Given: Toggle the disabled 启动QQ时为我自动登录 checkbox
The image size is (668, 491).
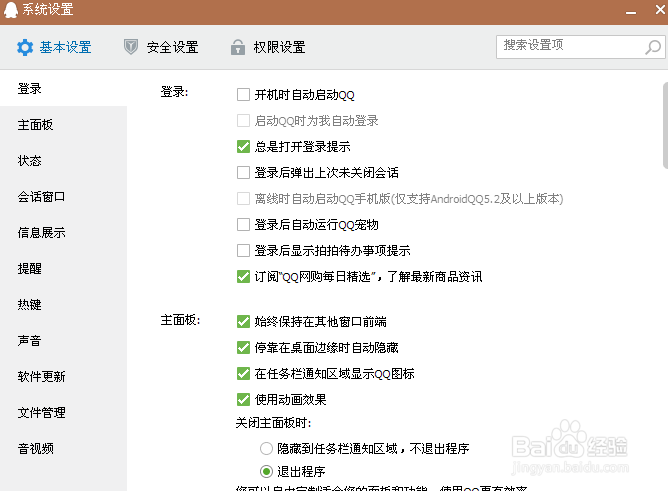Looking at the screenshot, I should (x=243, y=121).
